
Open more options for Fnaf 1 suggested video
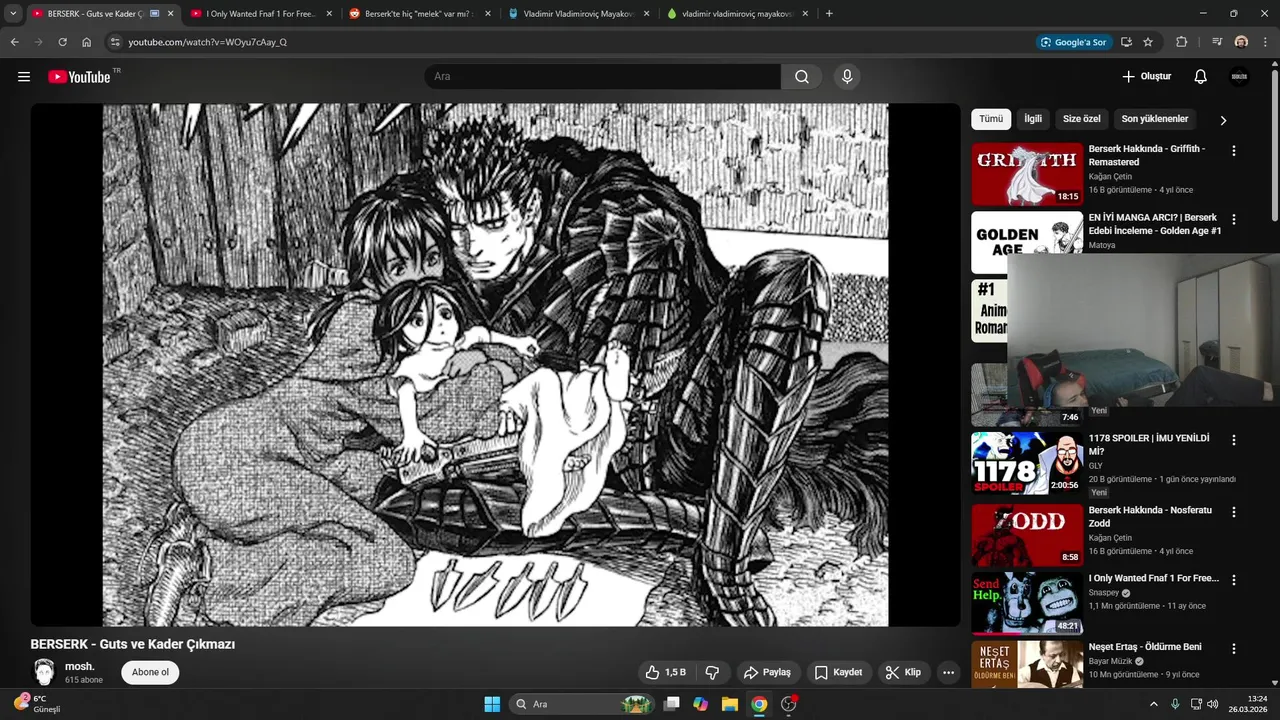(1234, 580)
